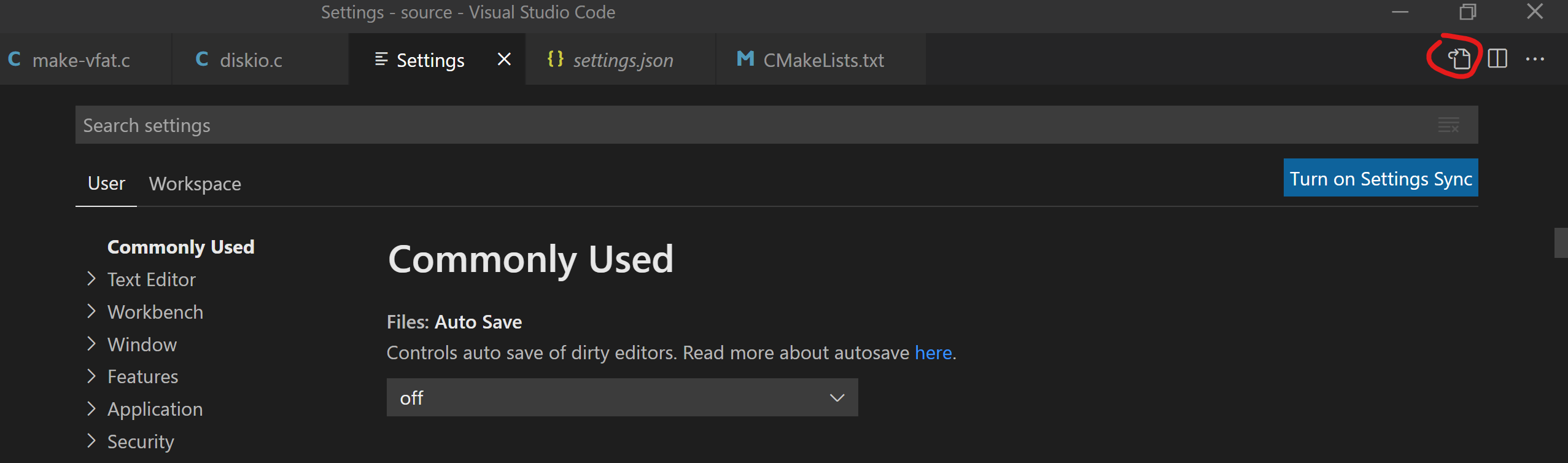Open the settings.json tab
1568x463 pixels.
click(x=620, y=60)
